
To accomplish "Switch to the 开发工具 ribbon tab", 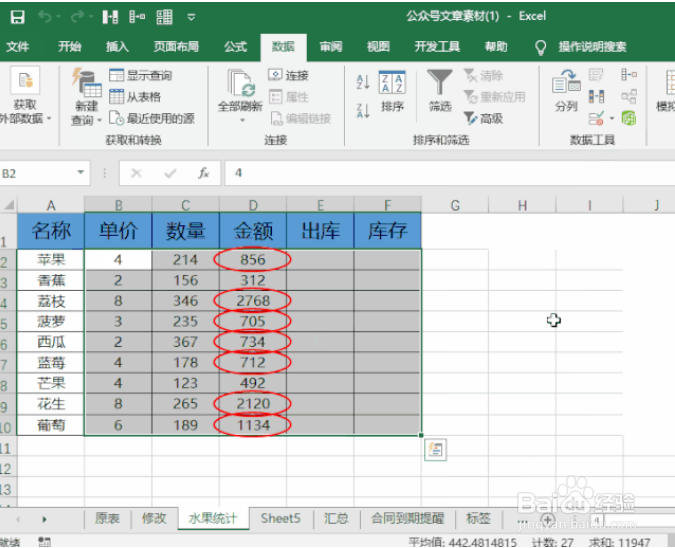I will pos(437,46).
